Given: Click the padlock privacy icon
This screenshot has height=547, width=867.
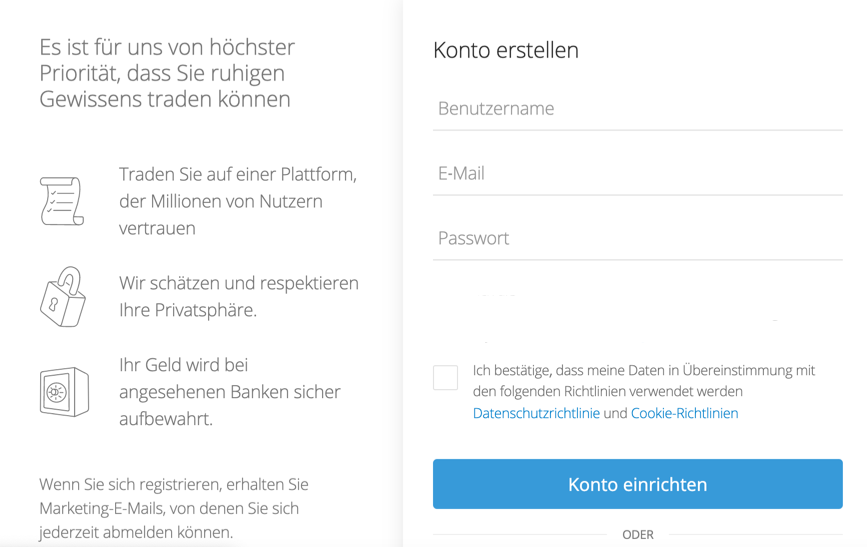Looking at the screenshot, I should (x=62, y=297).
